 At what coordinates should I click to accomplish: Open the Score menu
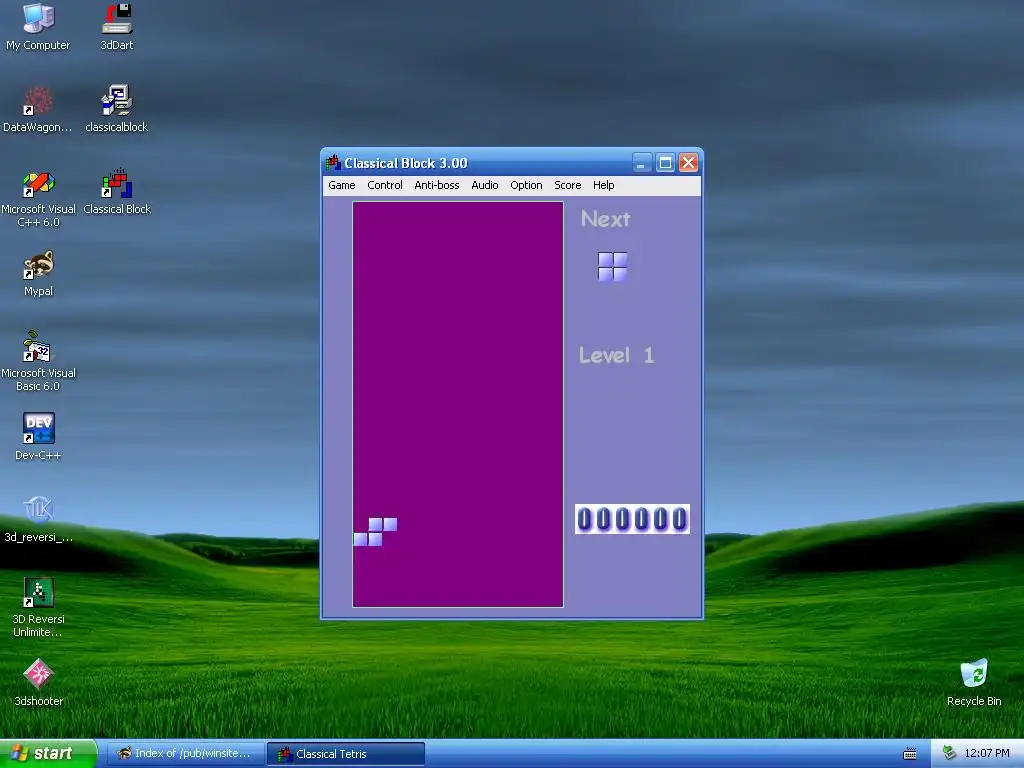click(x=568, y=185)
